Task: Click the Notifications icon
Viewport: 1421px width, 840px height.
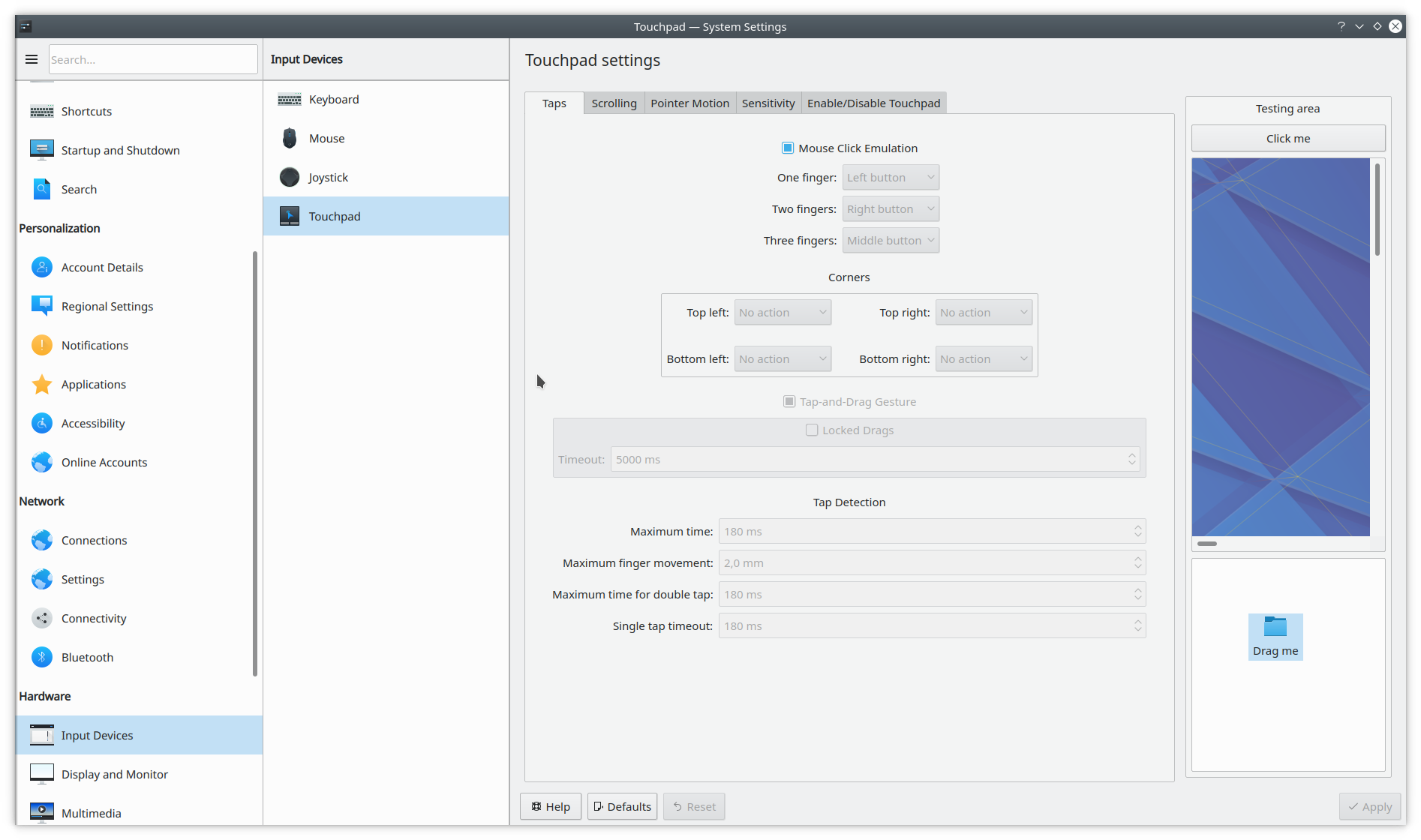Action: 42,345
